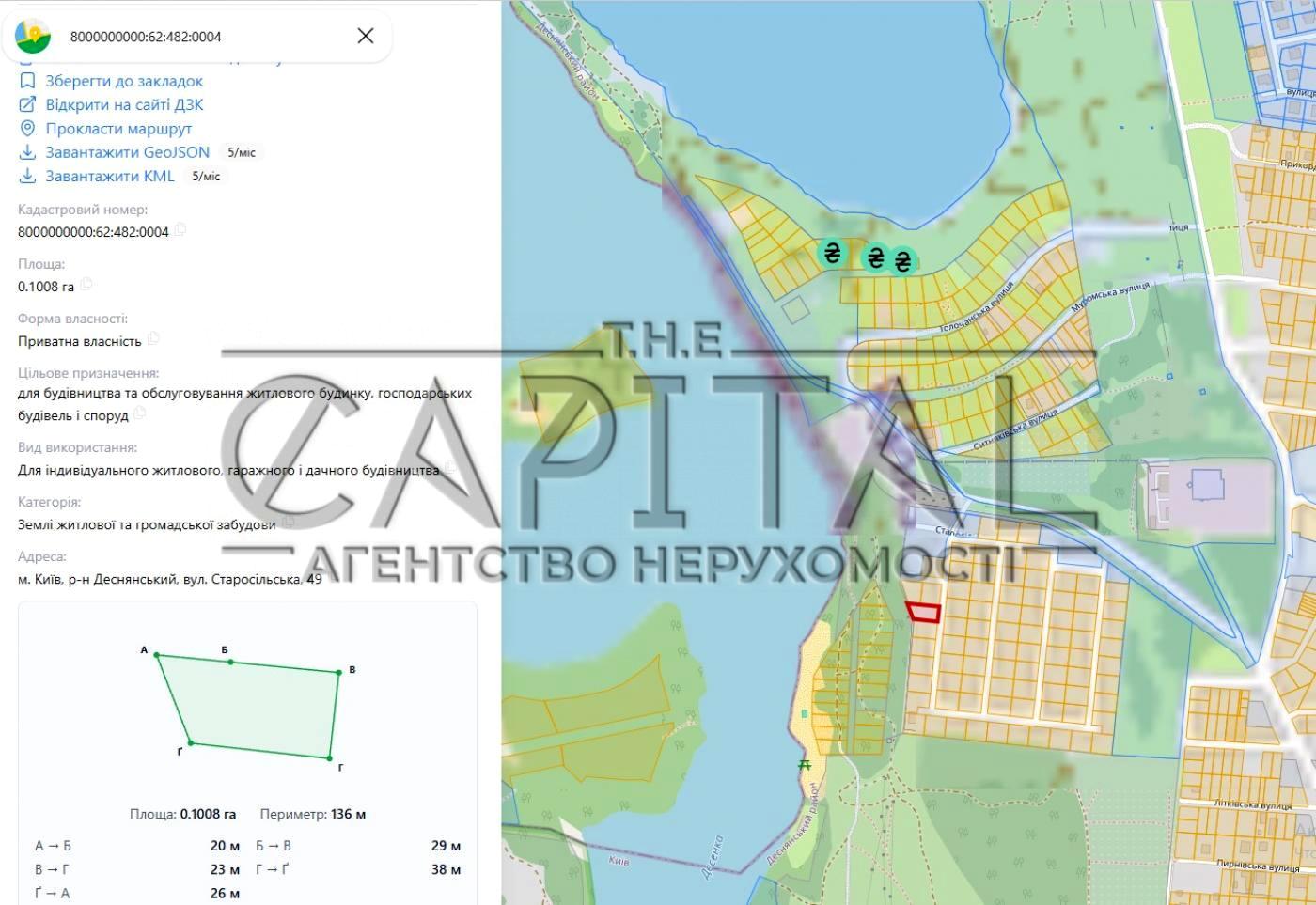The height and width of the screenshot is (905, 1316).
Task: Close the parcel info panel
Action: coord(366,36)
